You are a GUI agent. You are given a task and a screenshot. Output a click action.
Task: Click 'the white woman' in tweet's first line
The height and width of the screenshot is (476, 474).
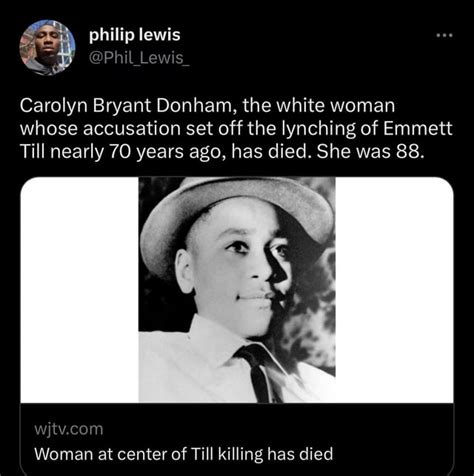(319, 106)
